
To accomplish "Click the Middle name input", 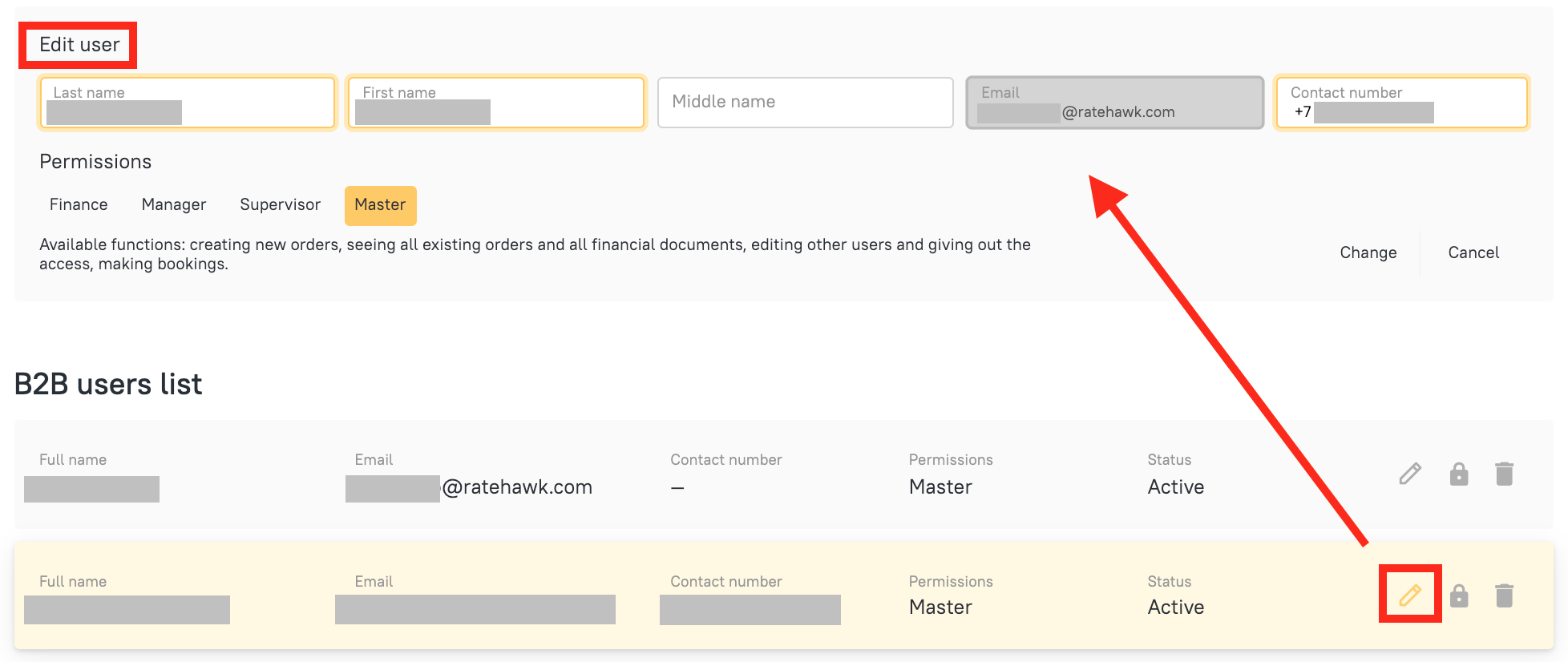I will (805, 103).
